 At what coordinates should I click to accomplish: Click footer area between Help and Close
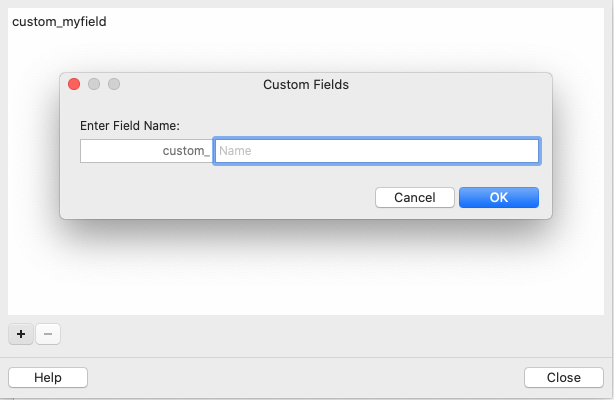point(300,377)
